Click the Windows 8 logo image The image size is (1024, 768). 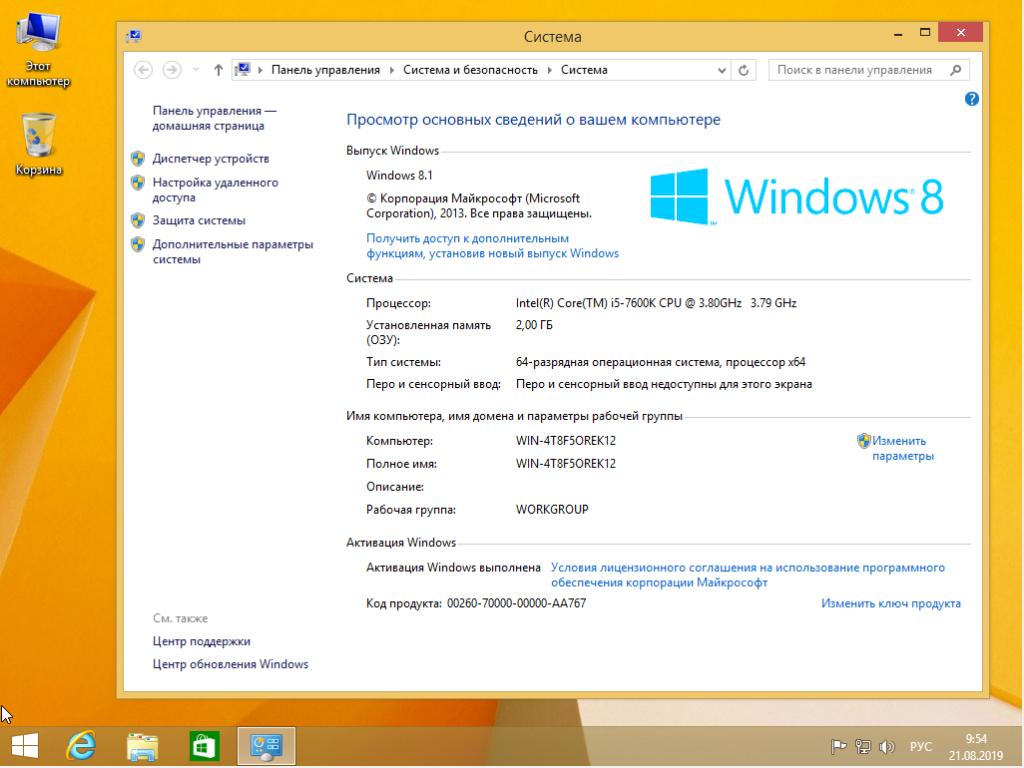pos(797,197)
